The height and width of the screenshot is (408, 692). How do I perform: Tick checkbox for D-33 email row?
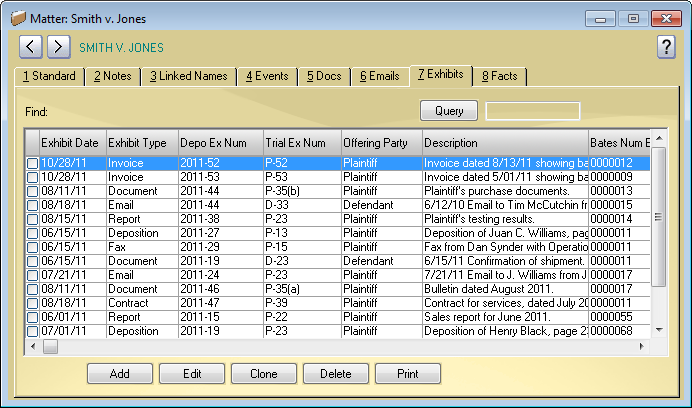point(32,206)
